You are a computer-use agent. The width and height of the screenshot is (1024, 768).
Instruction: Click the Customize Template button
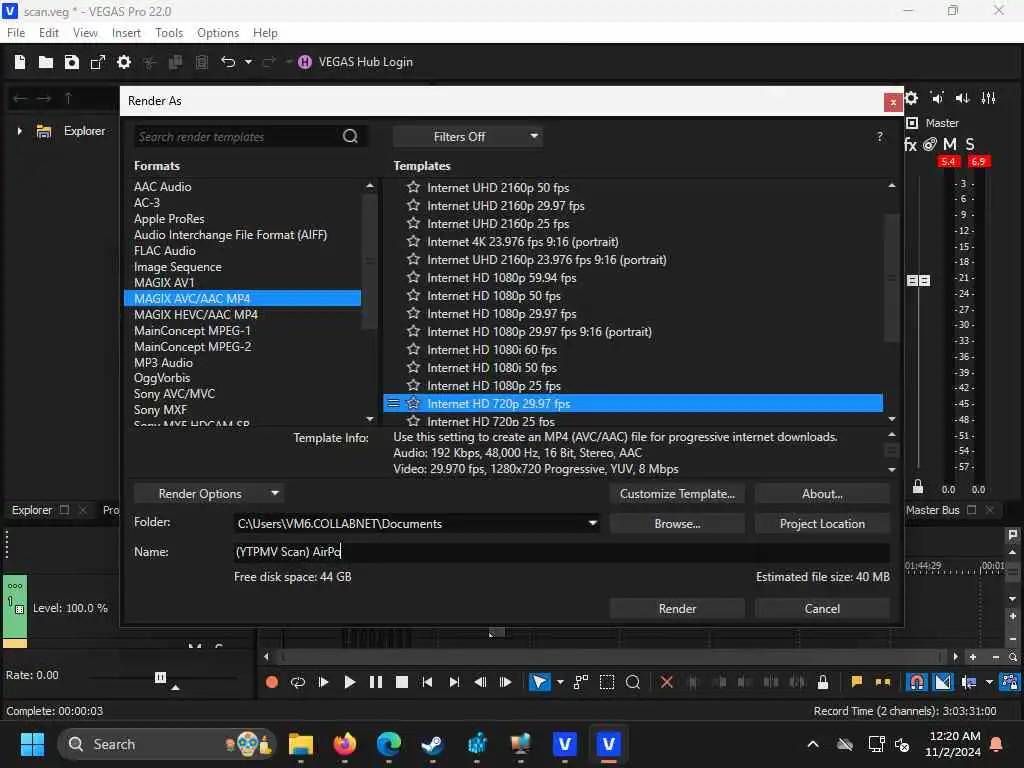pyautogui.click(x=677, y=494)
